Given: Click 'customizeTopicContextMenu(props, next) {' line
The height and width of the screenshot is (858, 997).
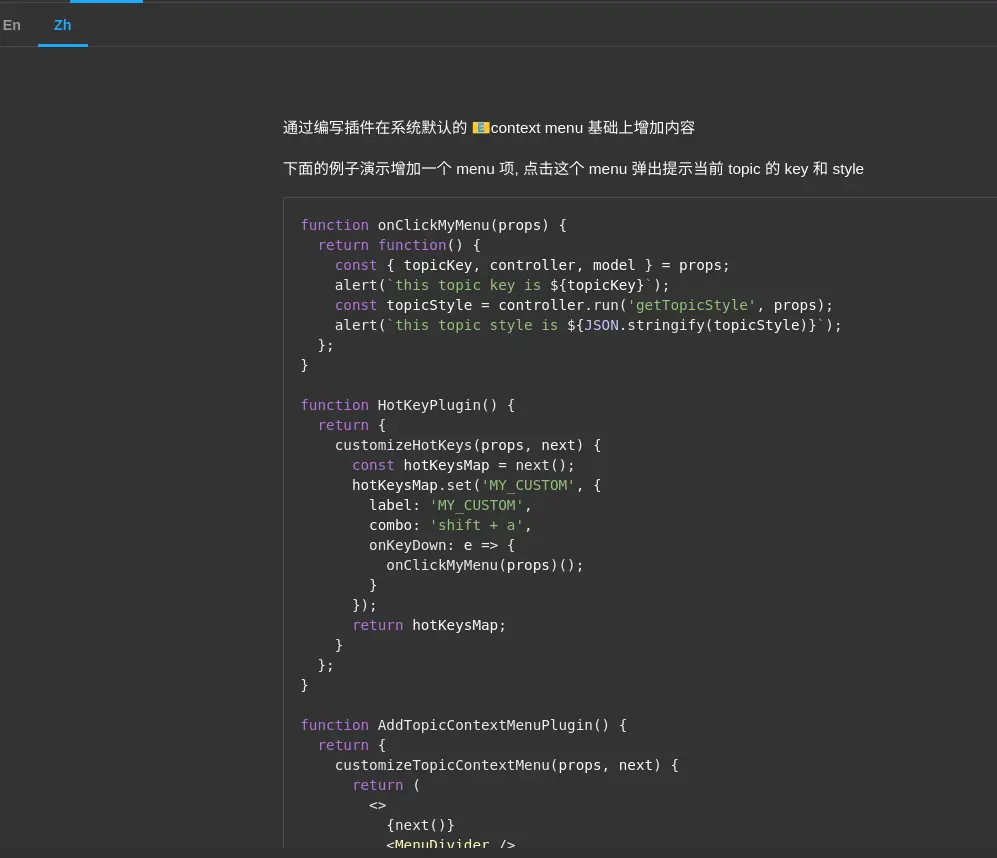Looking at the screenshot, I should coord(507,765).
